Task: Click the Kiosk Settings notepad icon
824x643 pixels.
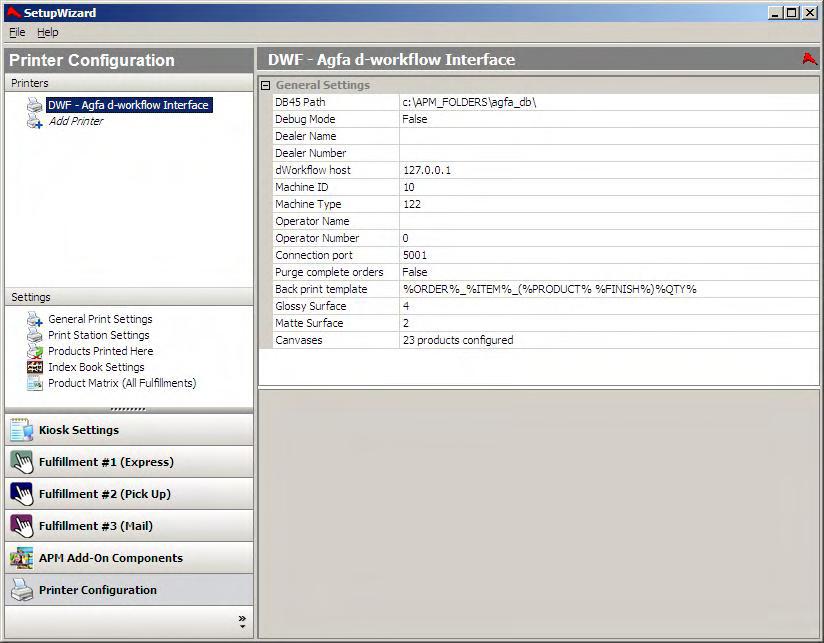Action: click(x=22, y=430)
